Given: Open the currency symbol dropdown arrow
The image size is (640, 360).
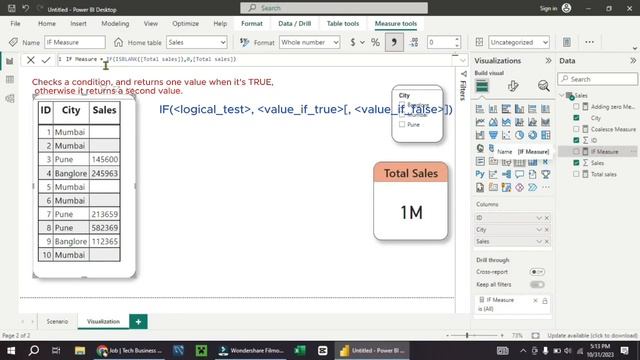Looking at the screenshot, I should click(362, 42).
